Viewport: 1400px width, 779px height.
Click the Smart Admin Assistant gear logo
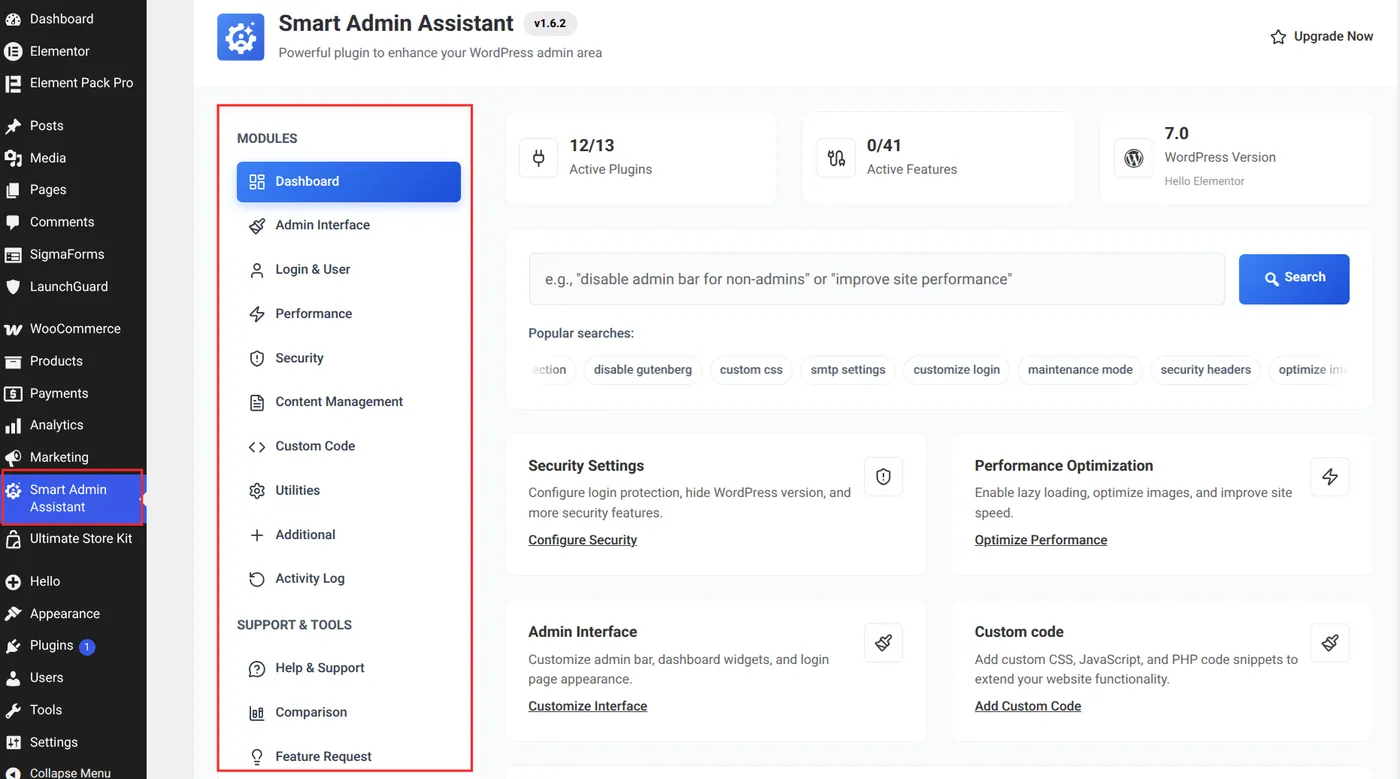point(241,37)
